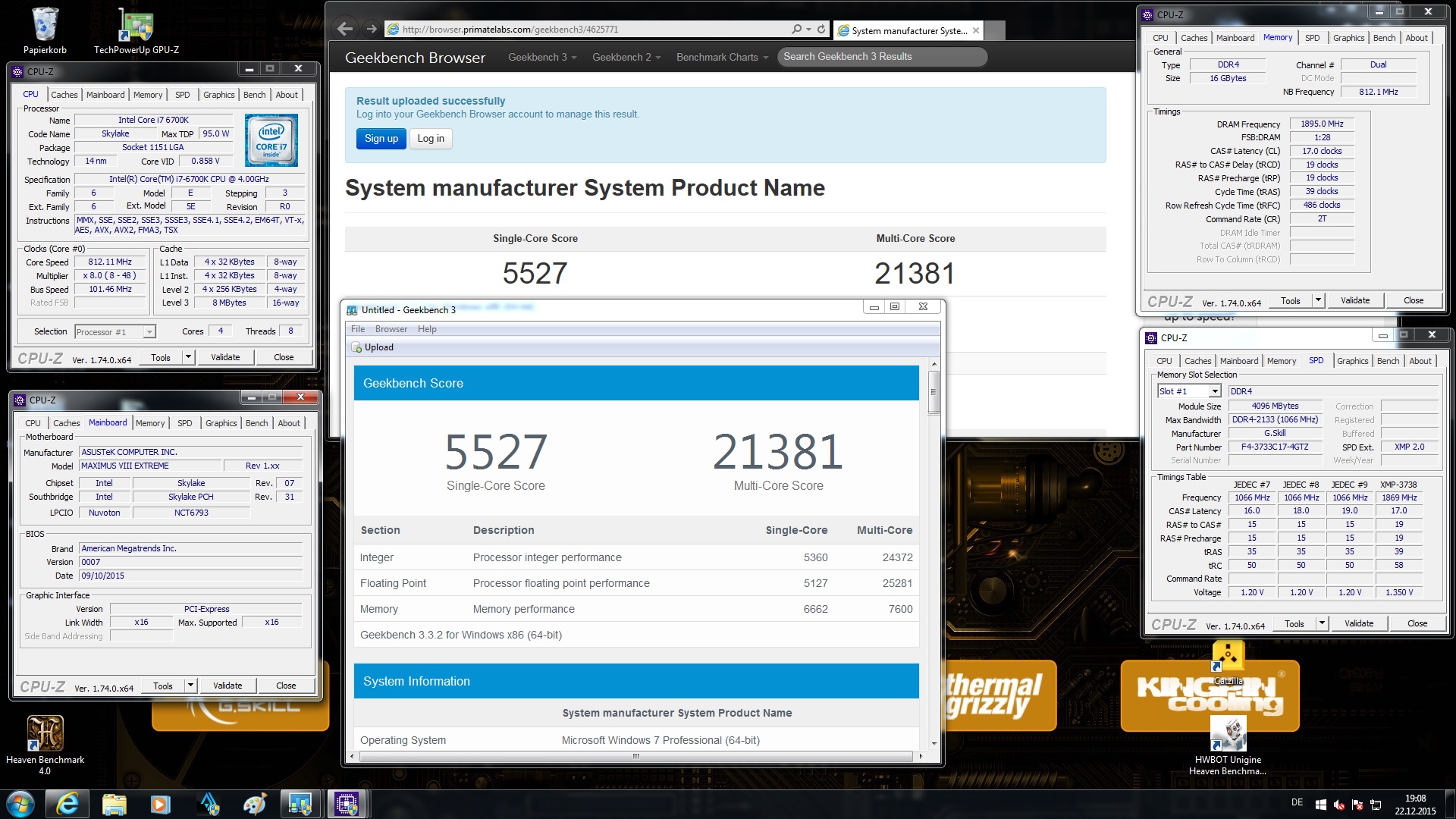Click the scroll-down arrow in Geekbench 3
The height and width of the screenshot is (819, 1456).
tap(934, 744)
